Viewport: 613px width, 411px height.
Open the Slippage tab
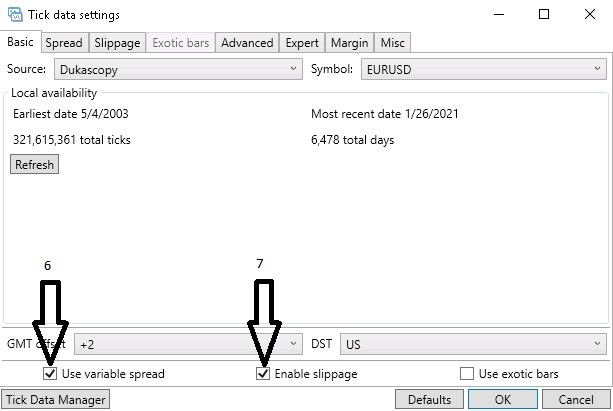point(117,43)
